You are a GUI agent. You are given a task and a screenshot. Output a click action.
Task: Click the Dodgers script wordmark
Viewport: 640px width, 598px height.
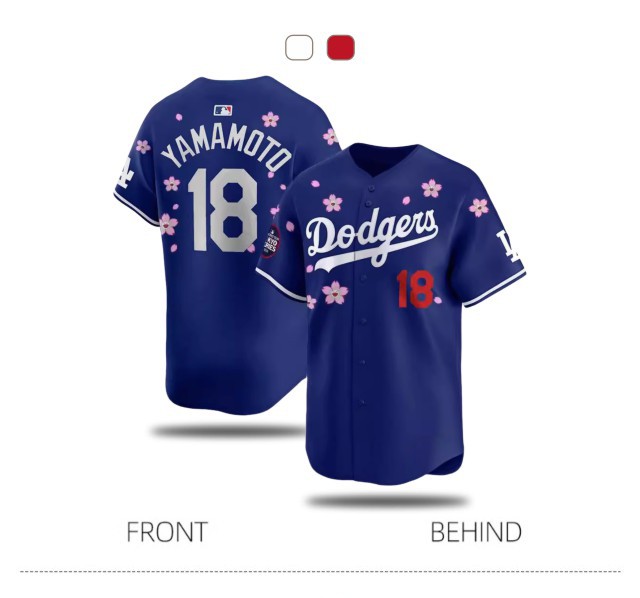[x=372, y=240]
